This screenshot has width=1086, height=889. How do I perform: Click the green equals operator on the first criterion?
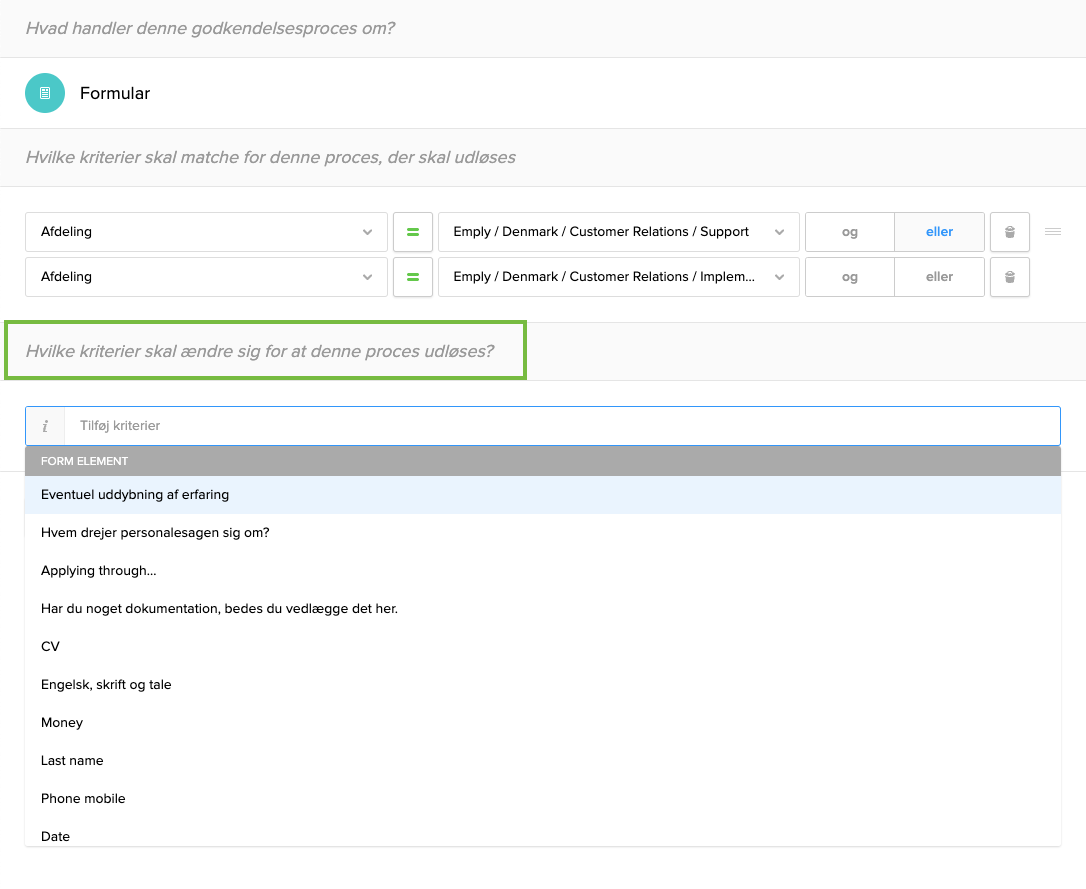[412, 231]
